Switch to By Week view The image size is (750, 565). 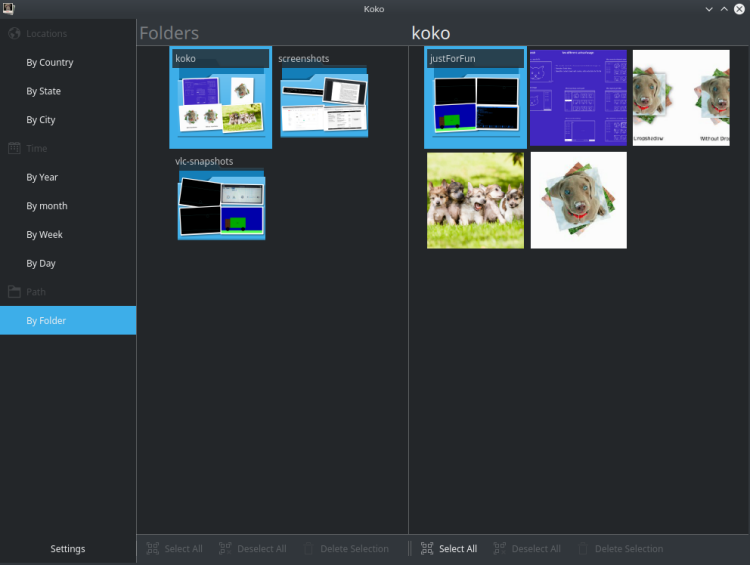[44, 235]
